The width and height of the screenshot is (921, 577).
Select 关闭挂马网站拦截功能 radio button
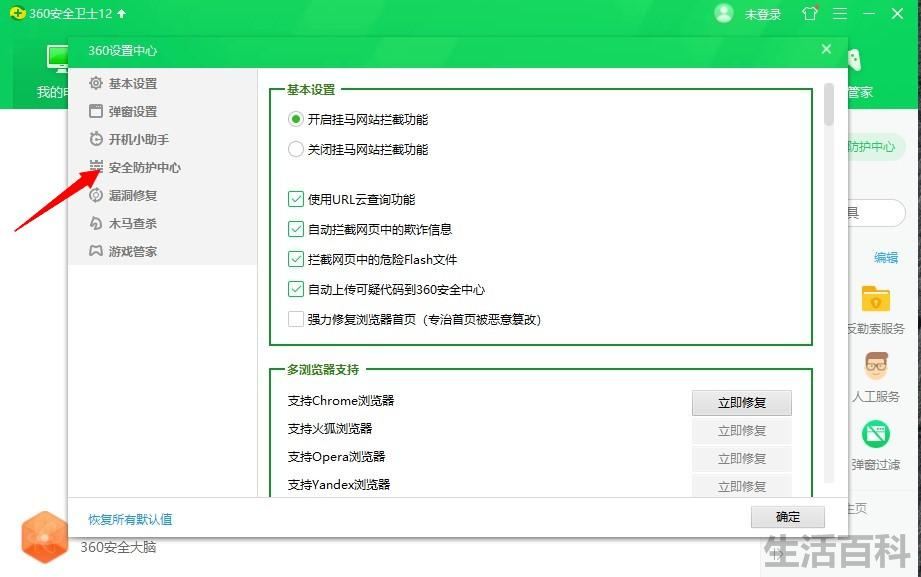[295, 149]
